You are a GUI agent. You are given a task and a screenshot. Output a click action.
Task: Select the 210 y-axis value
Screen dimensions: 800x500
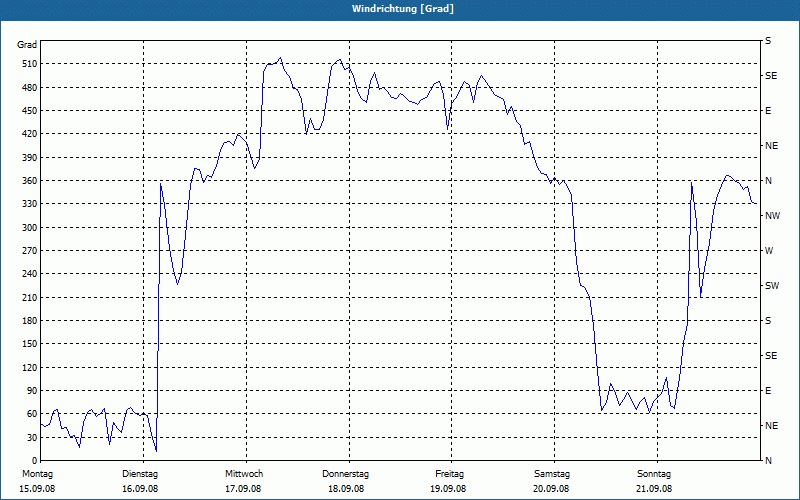(x=30, y=297)
